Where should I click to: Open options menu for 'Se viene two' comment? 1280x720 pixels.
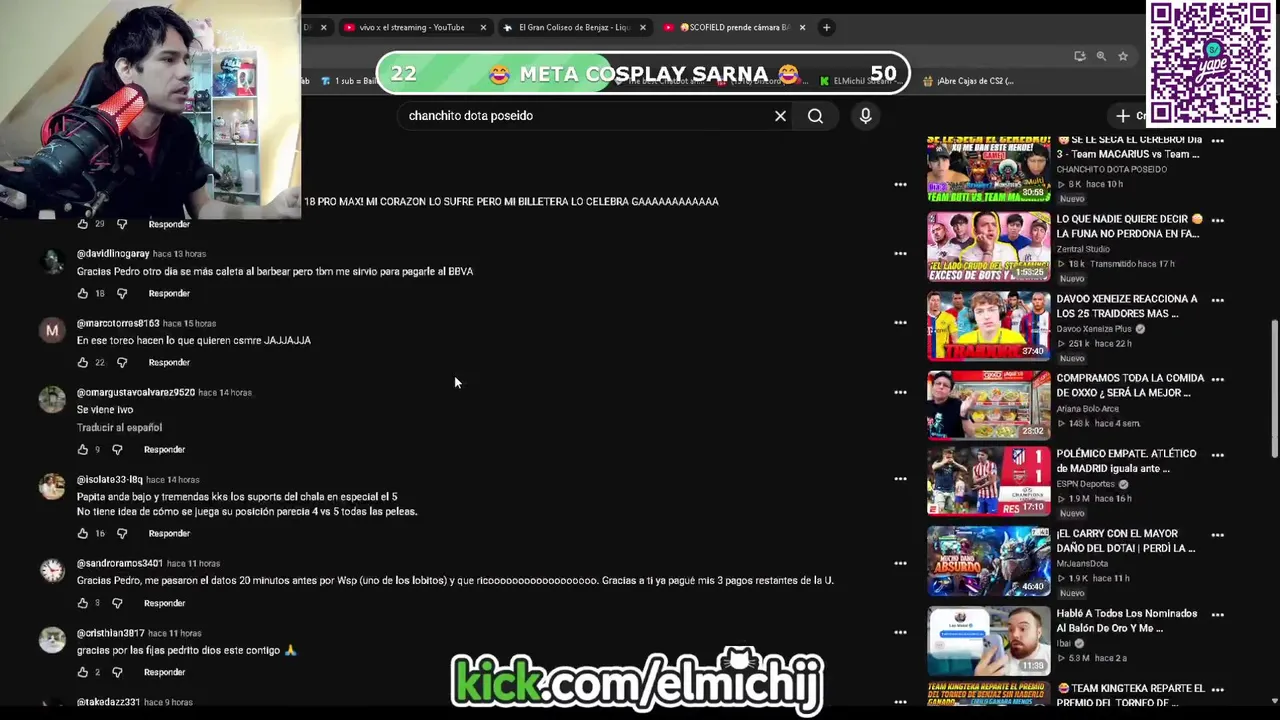pyautogui.click(x=900, y=393)
